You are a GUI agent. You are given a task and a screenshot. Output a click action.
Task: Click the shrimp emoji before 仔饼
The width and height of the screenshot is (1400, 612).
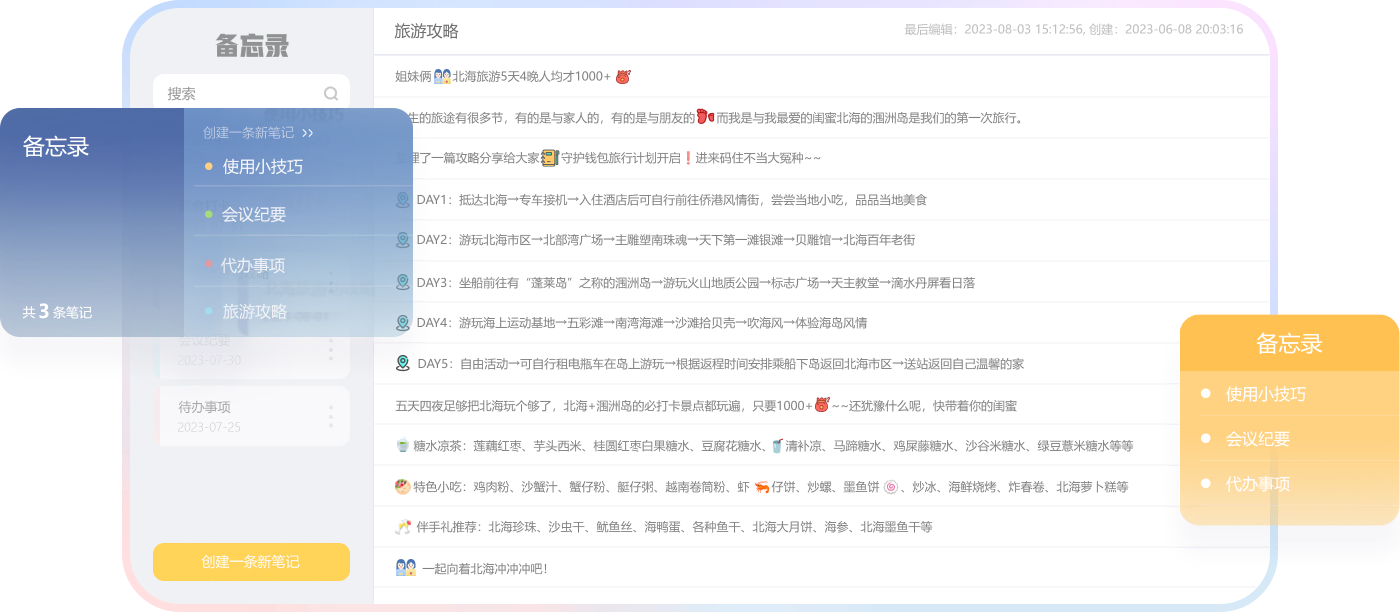pyautogui.click(x=762, y=486)
